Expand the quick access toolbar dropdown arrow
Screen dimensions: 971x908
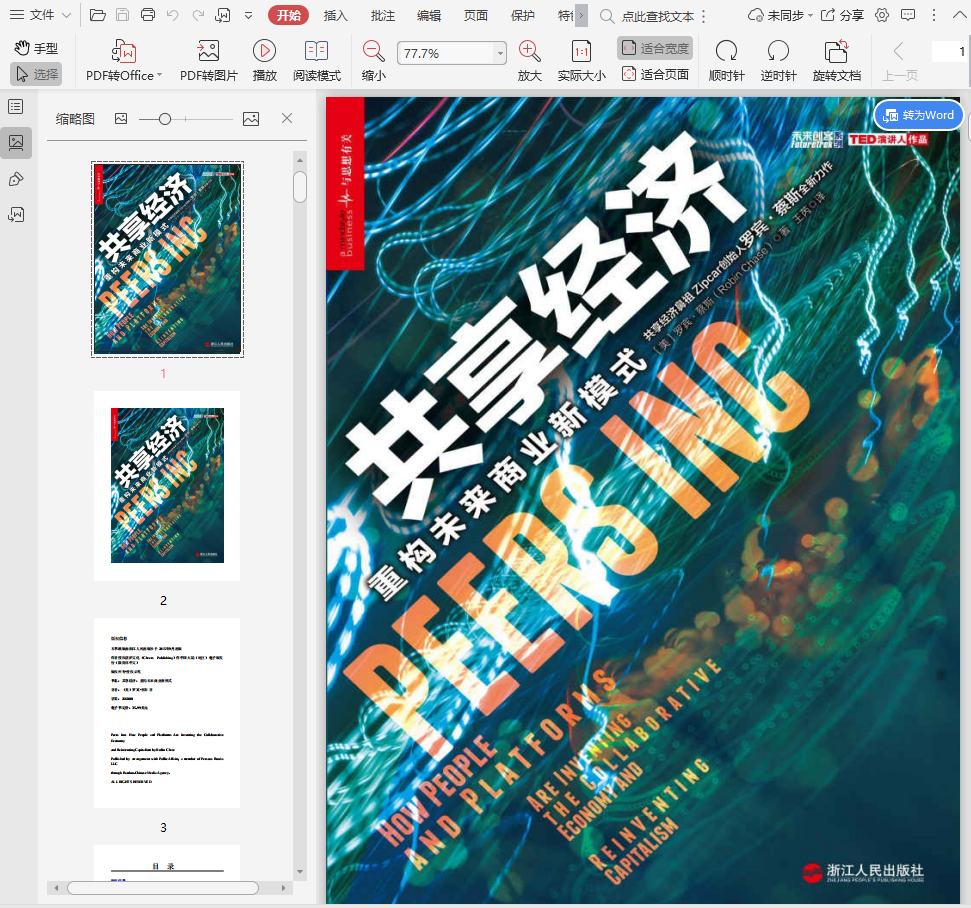pyautogui.click(x=248, y=15)
